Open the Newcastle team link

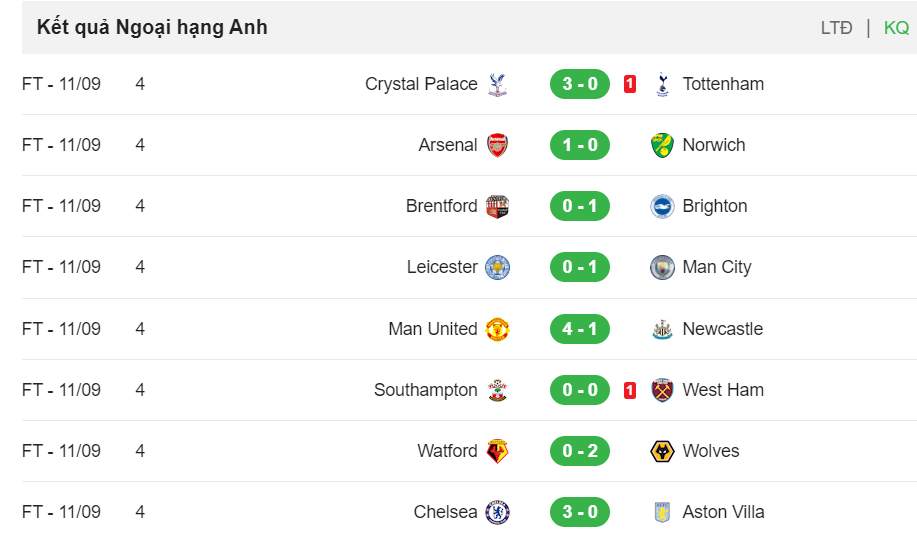[x=723, y=329]
